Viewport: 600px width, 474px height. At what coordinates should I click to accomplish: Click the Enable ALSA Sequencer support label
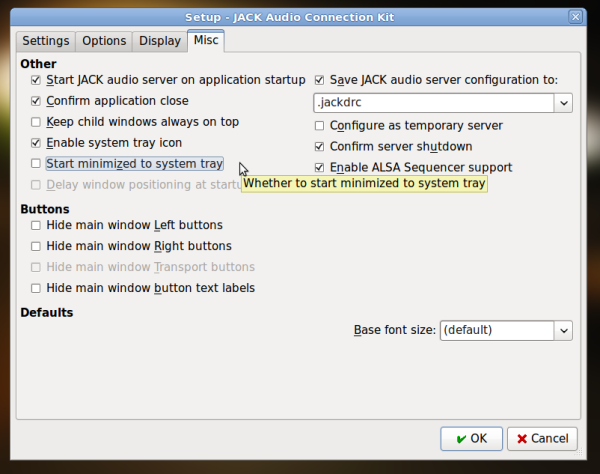pos(421,168)
